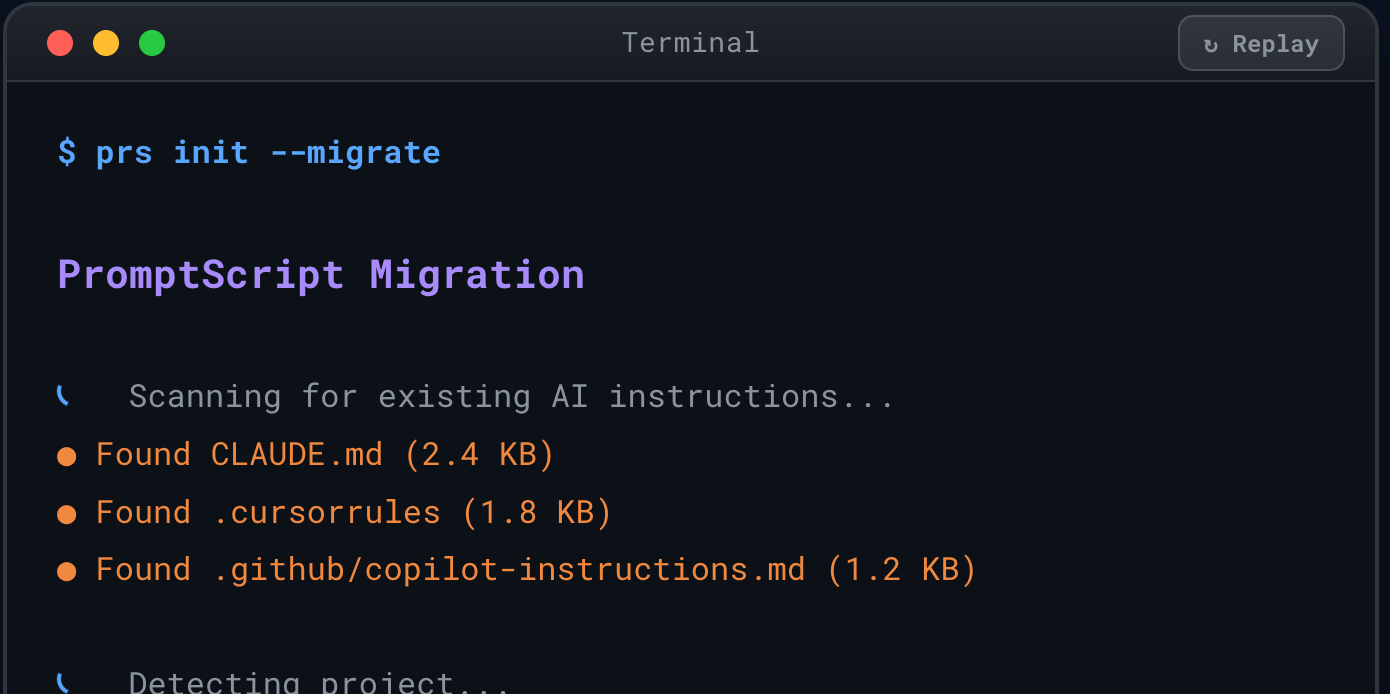This screenshot has height=694, width=1390.
Task: Click the green traffic light button
Action: click(151, 43)
